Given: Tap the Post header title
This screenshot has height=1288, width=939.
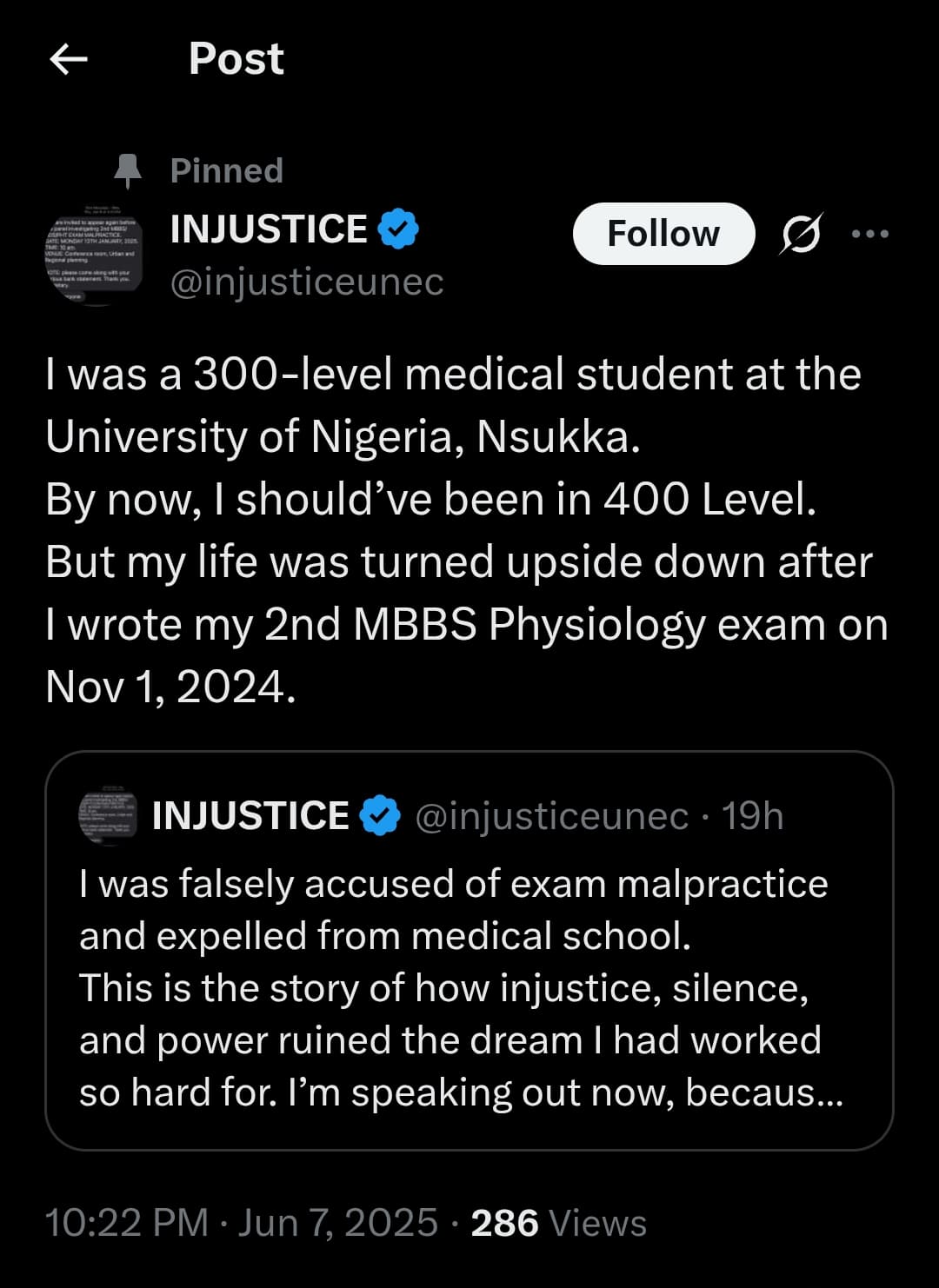Looking at the screenshot, I should [236, 59].
